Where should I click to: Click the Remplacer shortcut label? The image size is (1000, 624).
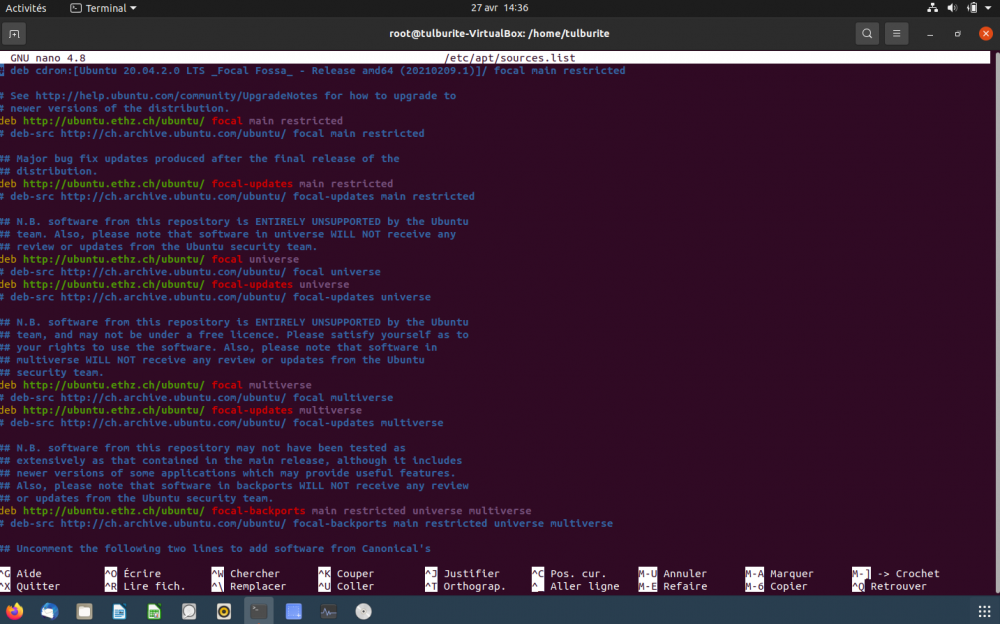(x=258, y=586)
